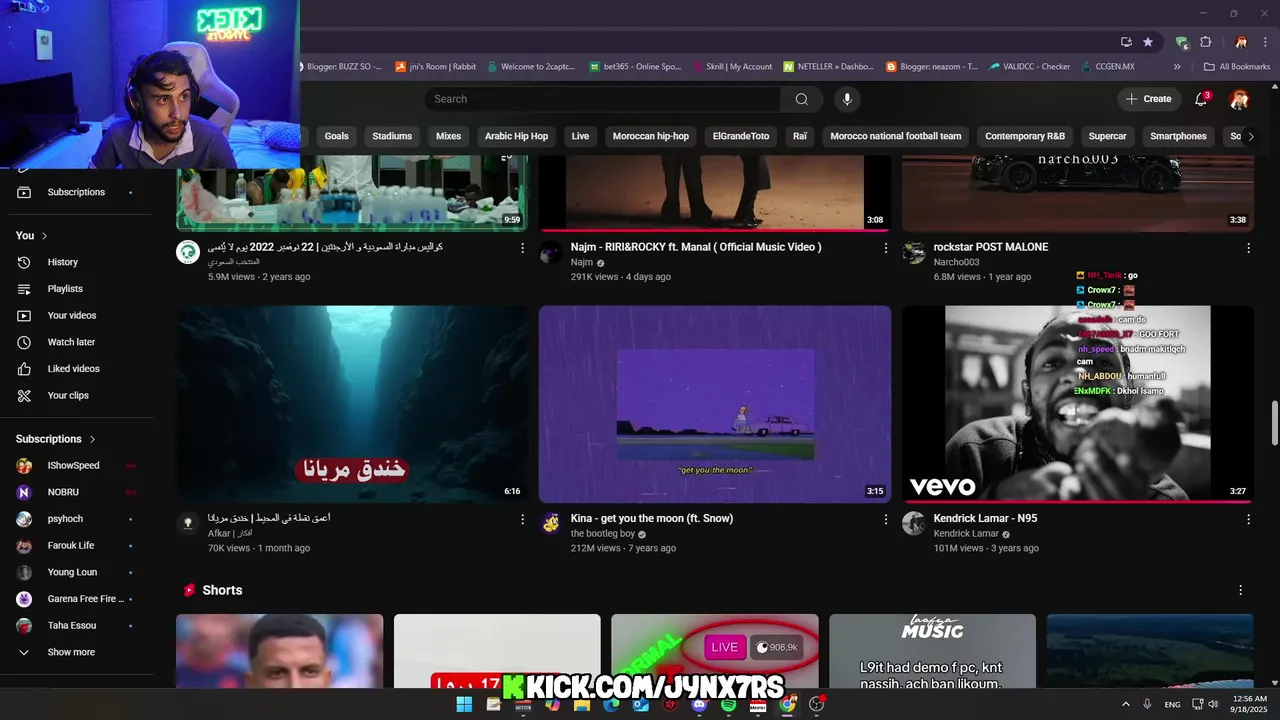Select the Mixes chip

pyautogui.click(x=449, y=136)
